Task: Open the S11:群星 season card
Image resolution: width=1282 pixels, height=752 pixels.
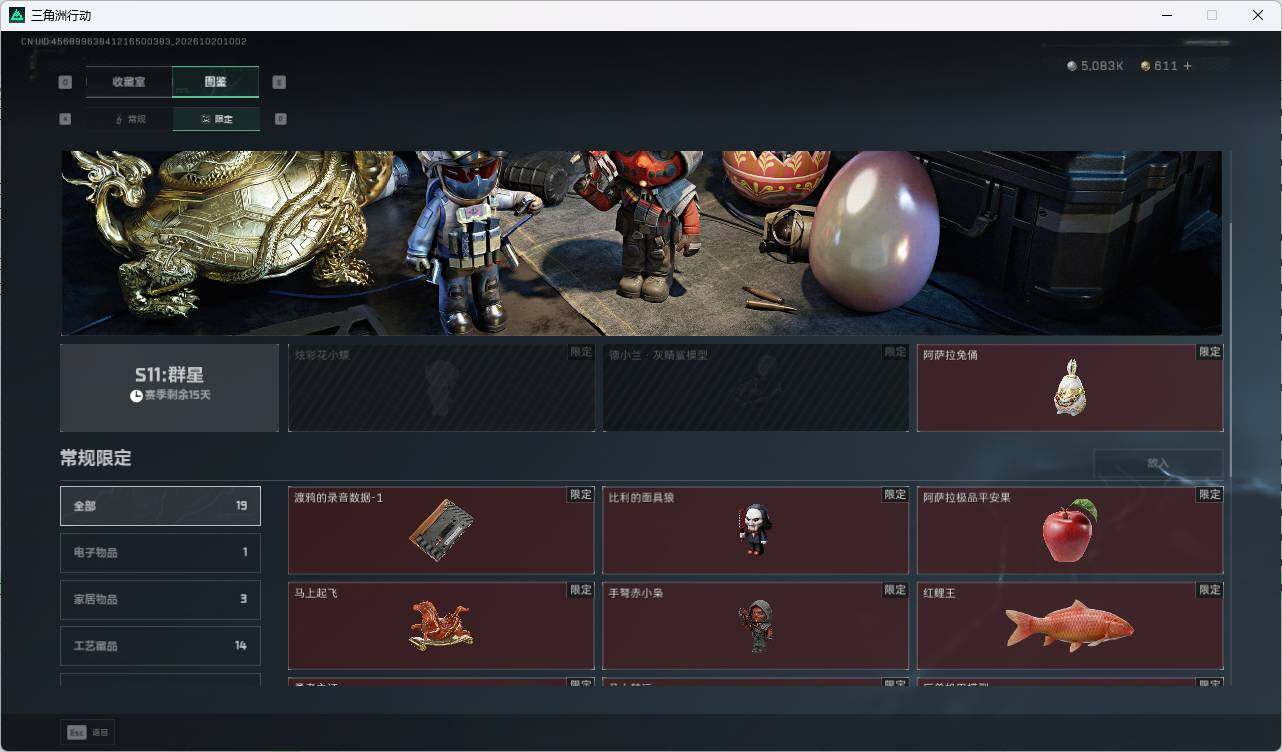Action: (169, 388)
